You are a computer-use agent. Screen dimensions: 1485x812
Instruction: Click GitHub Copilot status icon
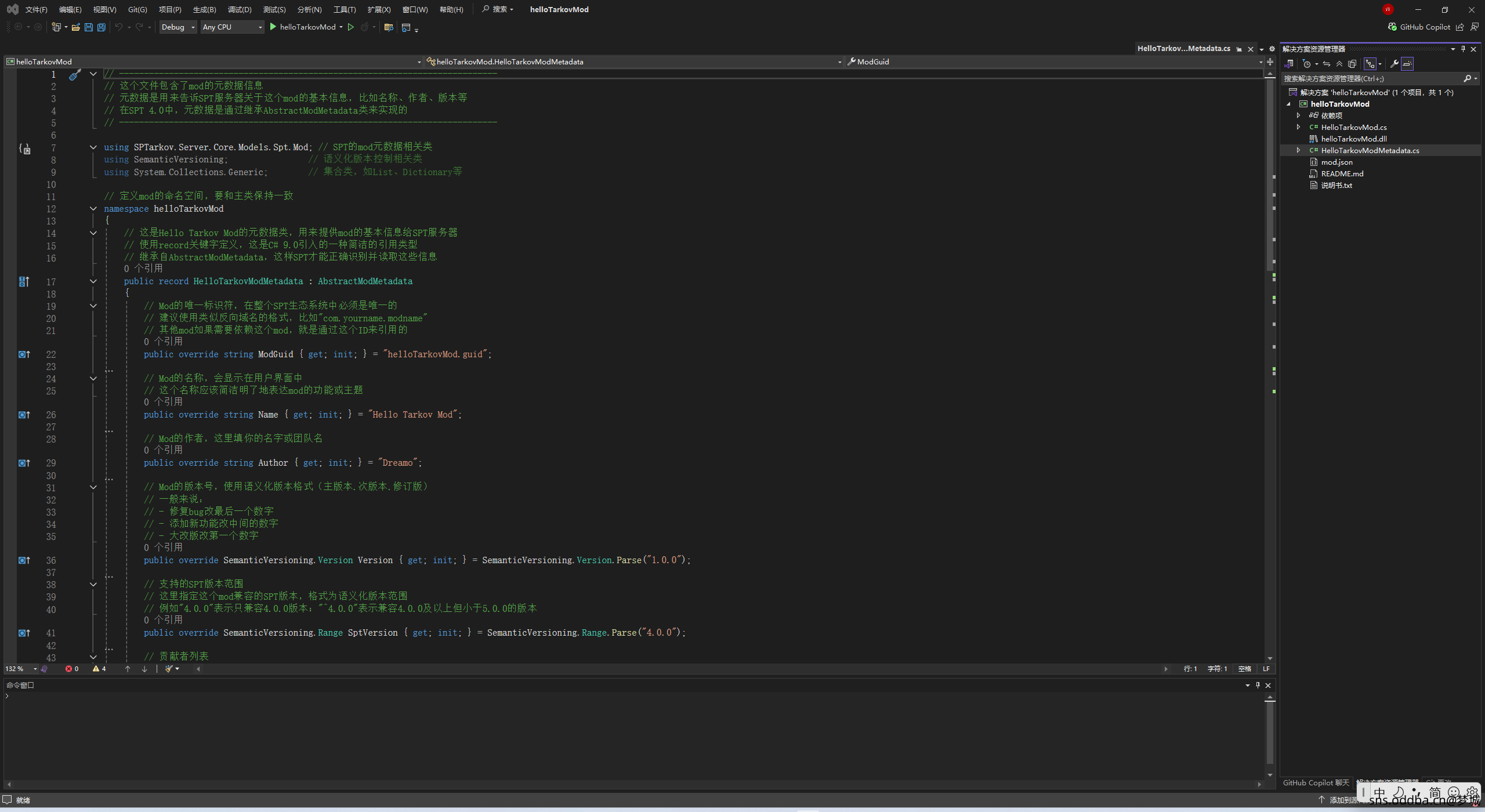point(1392,27)
